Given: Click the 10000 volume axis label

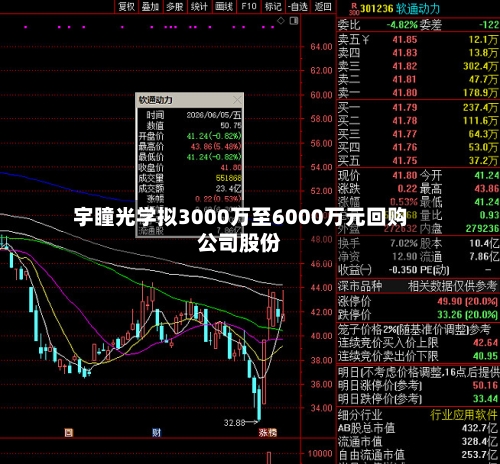Looking at the screenshot, I should point(320,454).
